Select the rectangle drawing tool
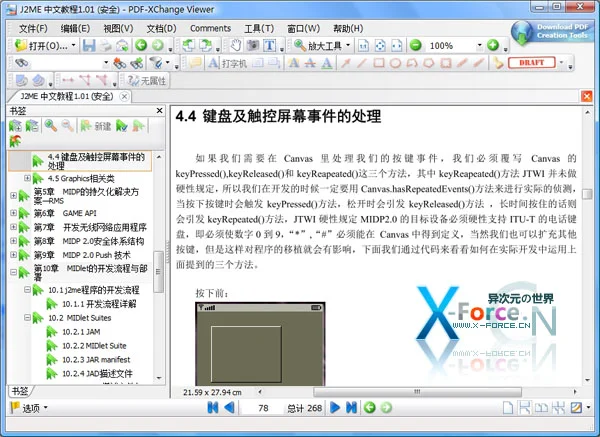Viewport: 600px width, 437px height. pos(379,63)
